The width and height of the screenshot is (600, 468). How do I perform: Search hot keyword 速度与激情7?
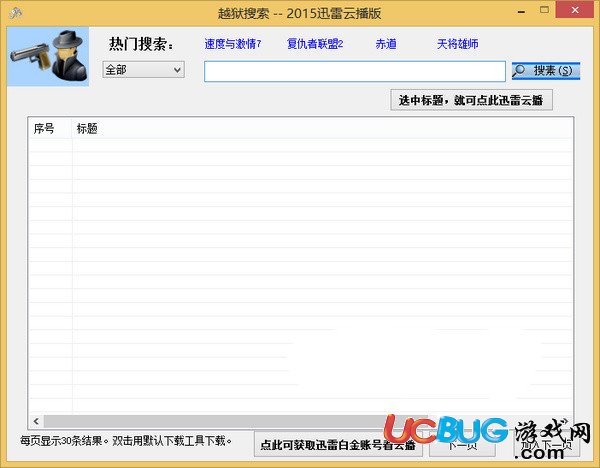233,44
